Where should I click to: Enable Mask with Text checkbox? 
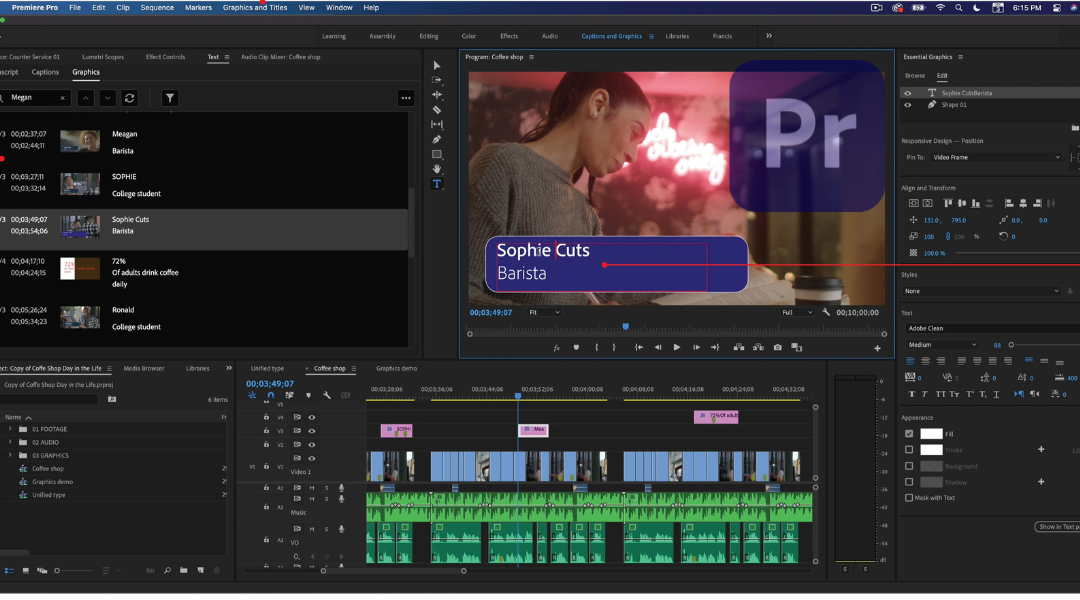click(908, 497)
